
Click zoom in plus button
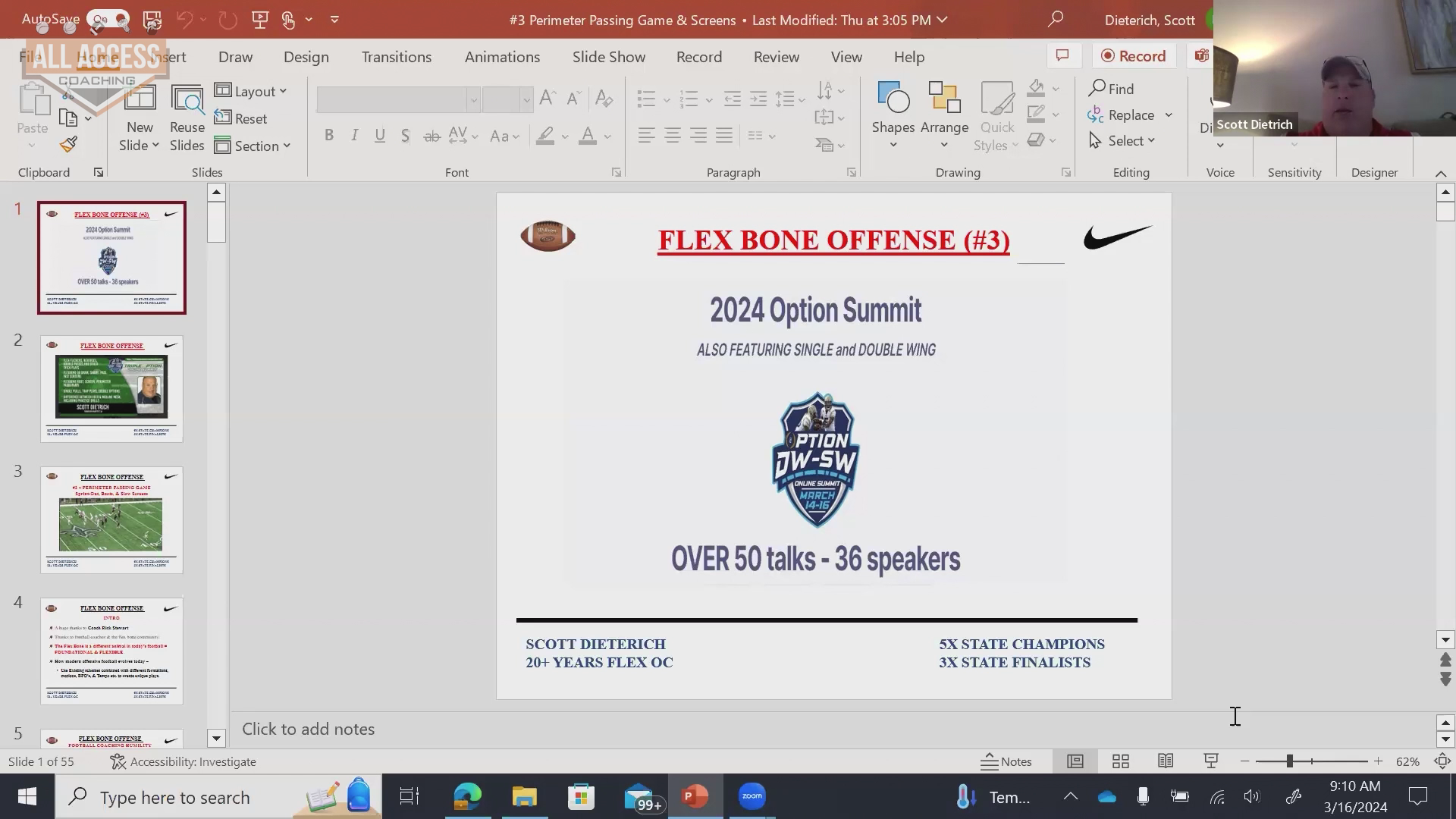pyautogui.click(x=1378, y=761)
